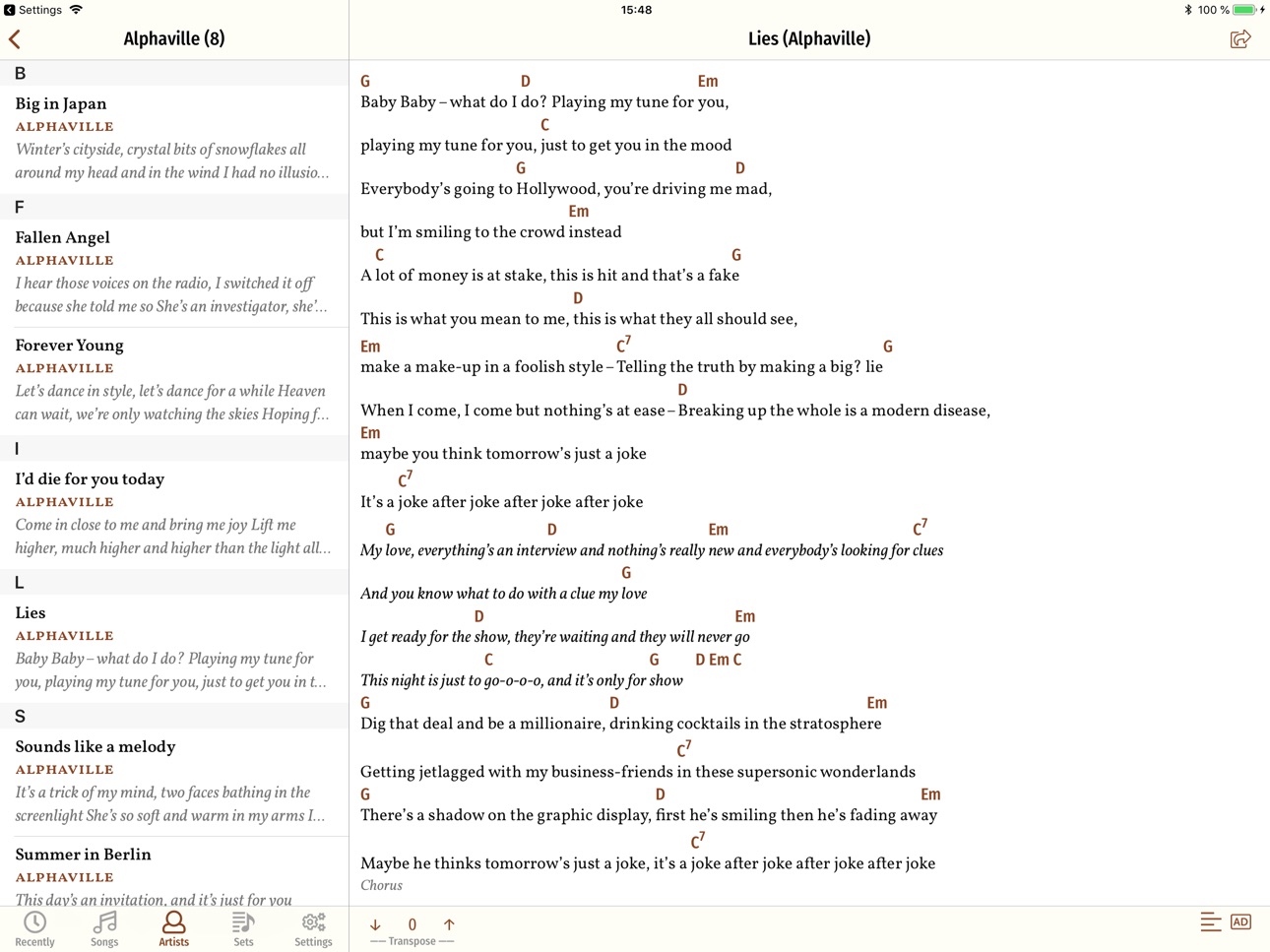The width and height of the screenshot is (1270, 952).
Task: Click the Chorus label at the bottom of lyrics
Action: (381, 886)
